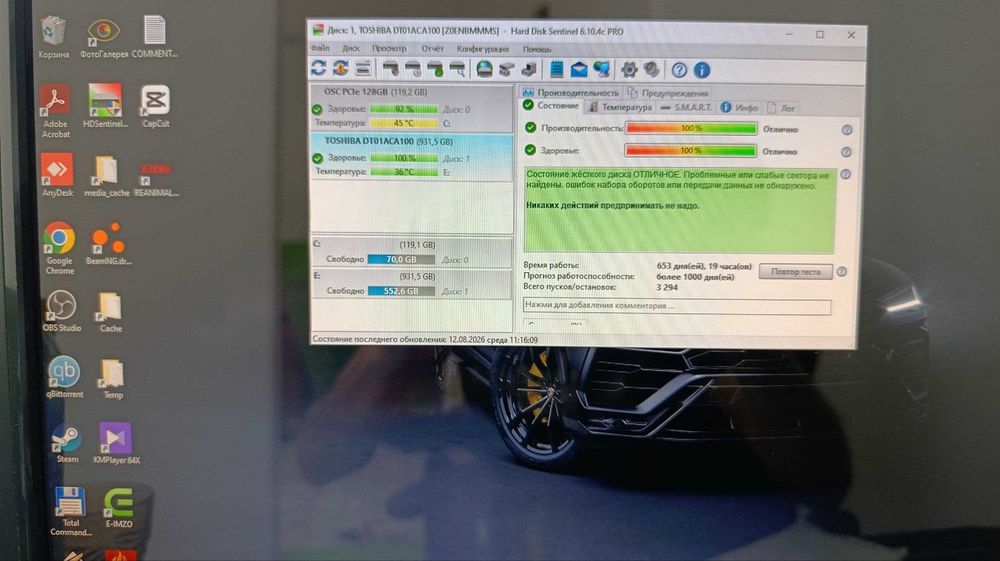Select HDSentinel desktop shortcut
The width and height of the screenshot is (1000, 561).
[105, 105]
